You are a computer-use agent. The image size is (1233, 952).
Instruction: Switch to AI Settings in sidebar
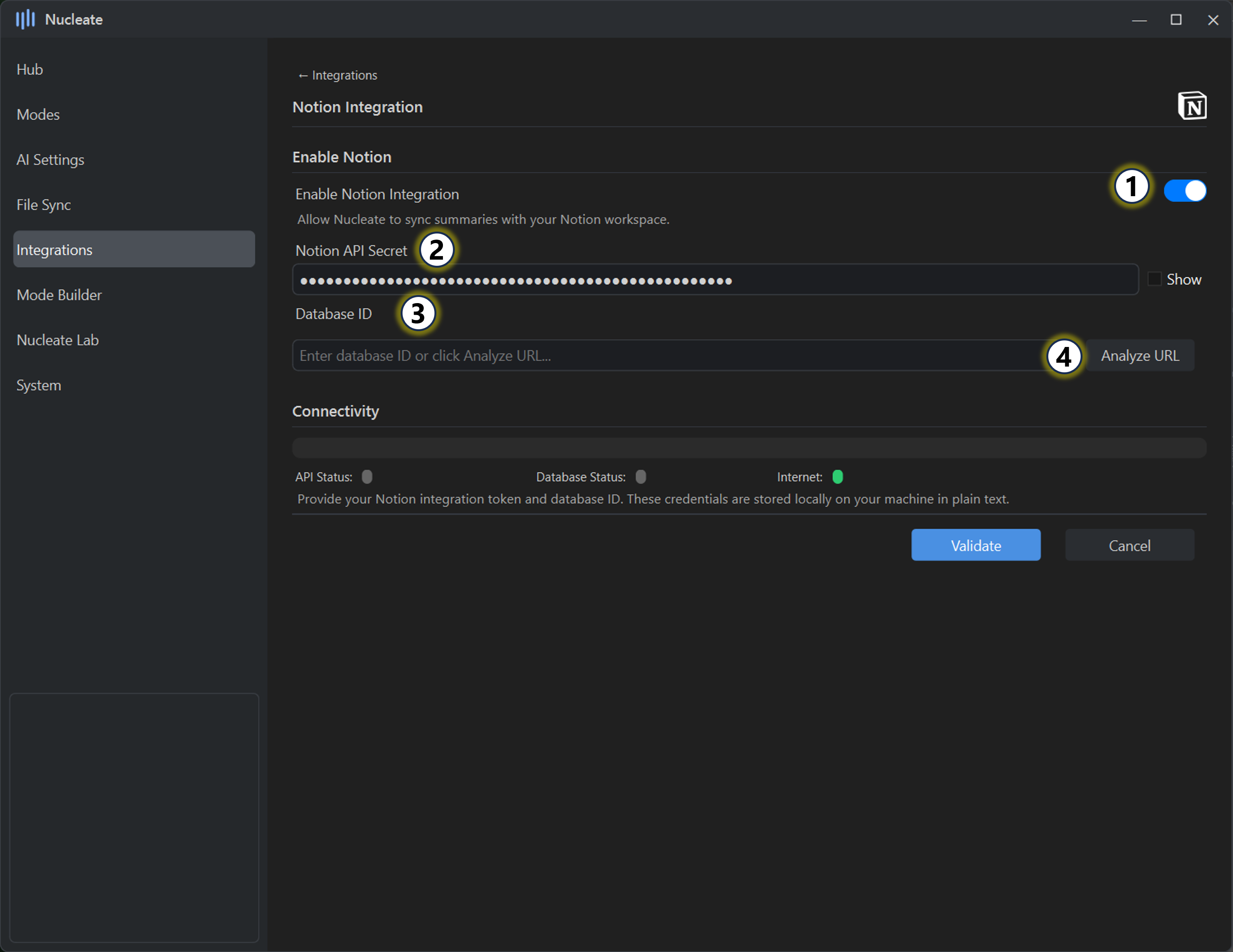point(50,160)
